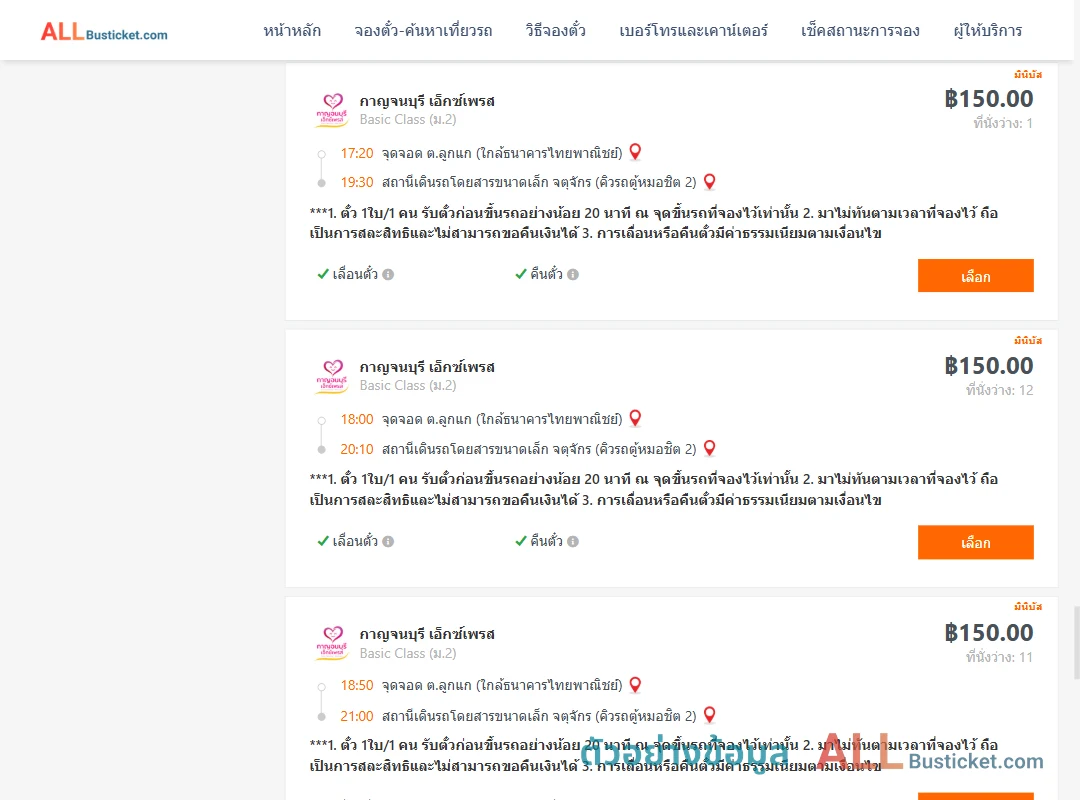
Task: Click operator name on the 18:50 trip card
Action: (427, 634)
